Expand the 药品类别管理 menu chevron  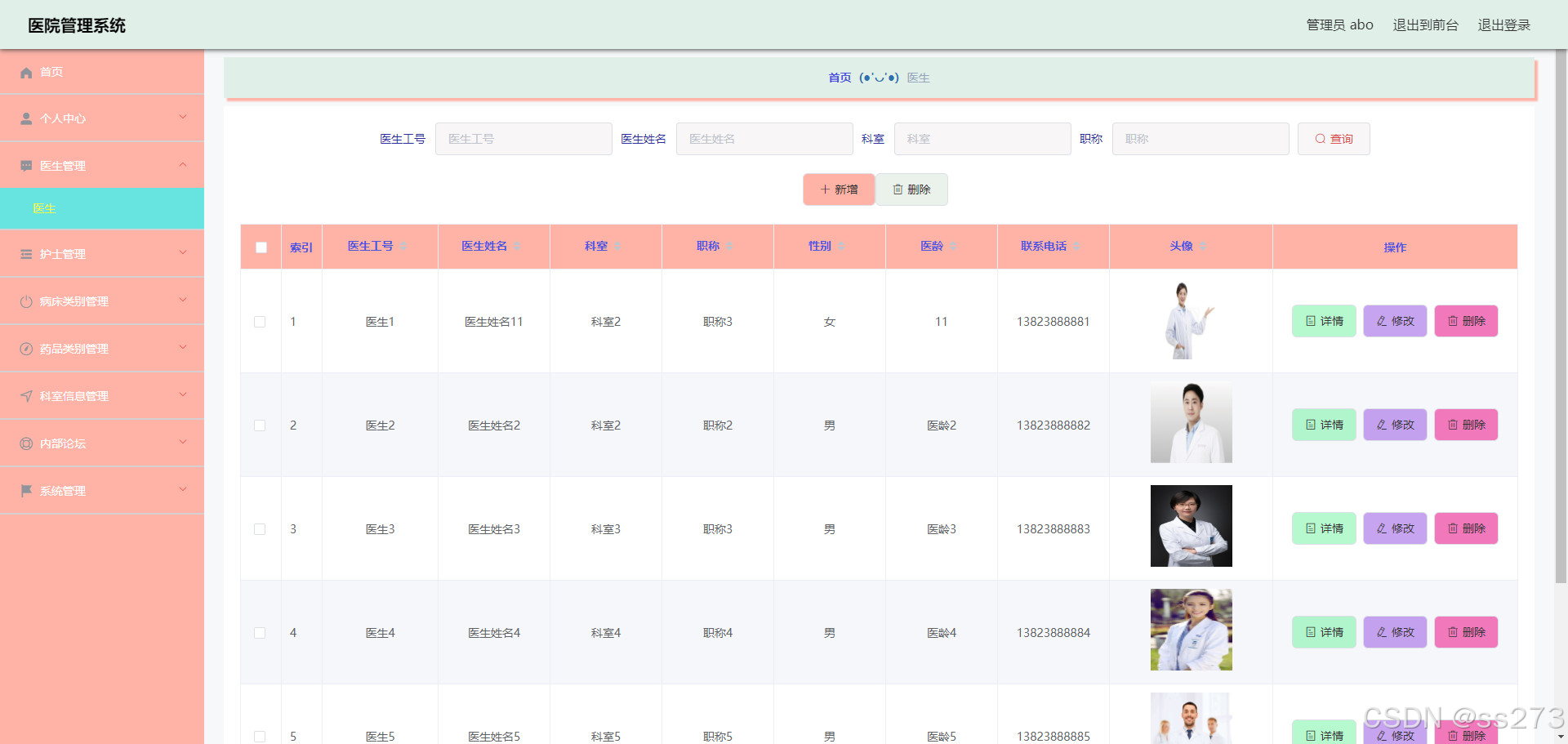[183, 348]
